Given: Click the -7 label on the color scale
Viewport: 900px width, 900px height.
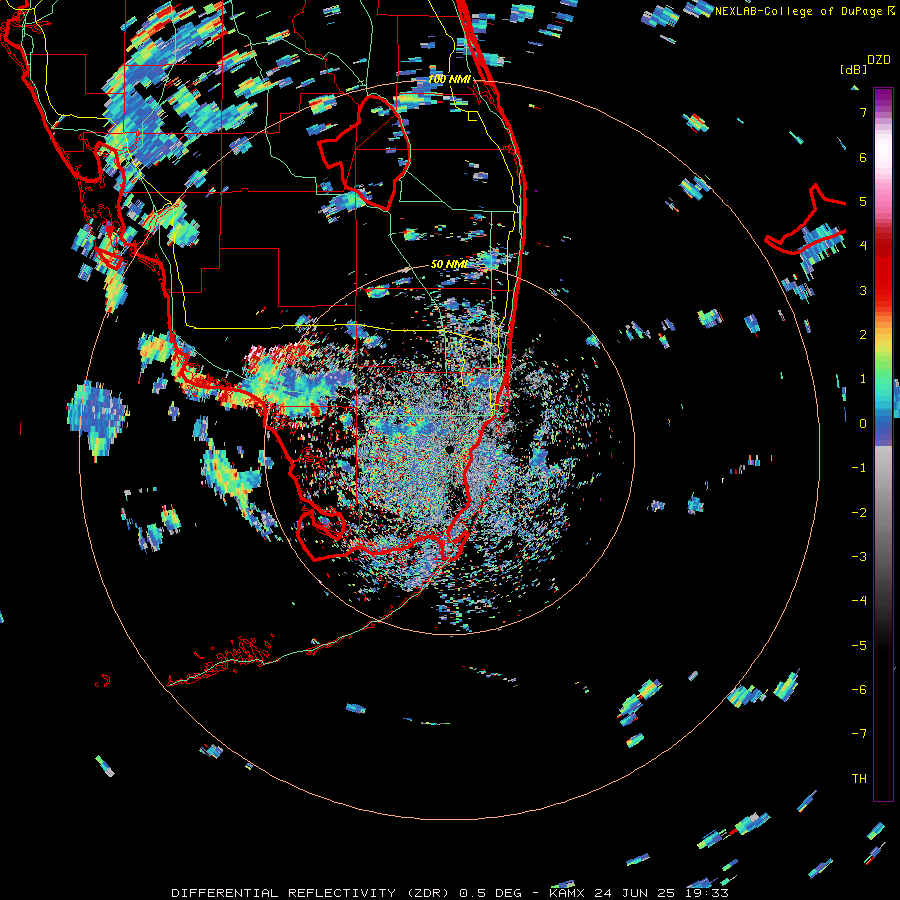Looking at the screenshot, I should click(x=859, y=734).
